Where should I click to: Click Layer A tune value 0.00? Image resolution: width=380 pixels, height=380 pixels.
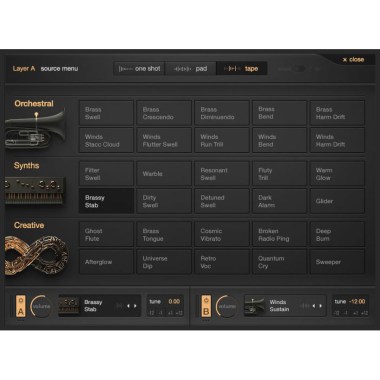(x=174, y=301)
